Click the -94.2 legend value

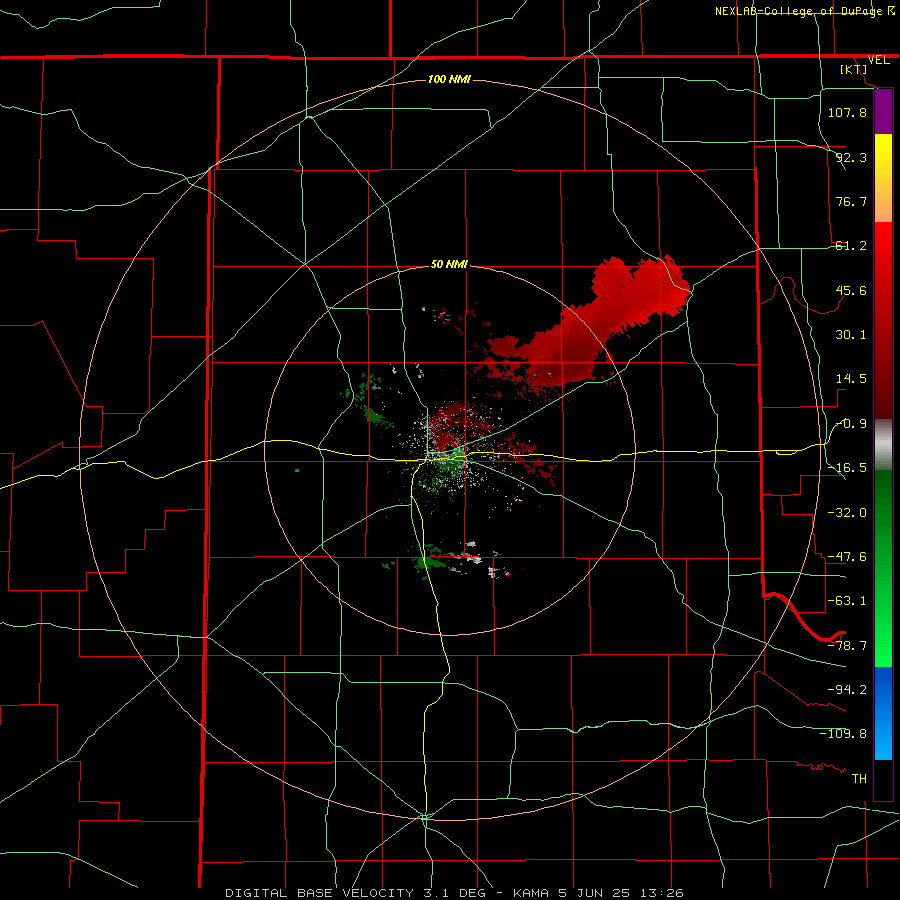[x=847, y=689]
